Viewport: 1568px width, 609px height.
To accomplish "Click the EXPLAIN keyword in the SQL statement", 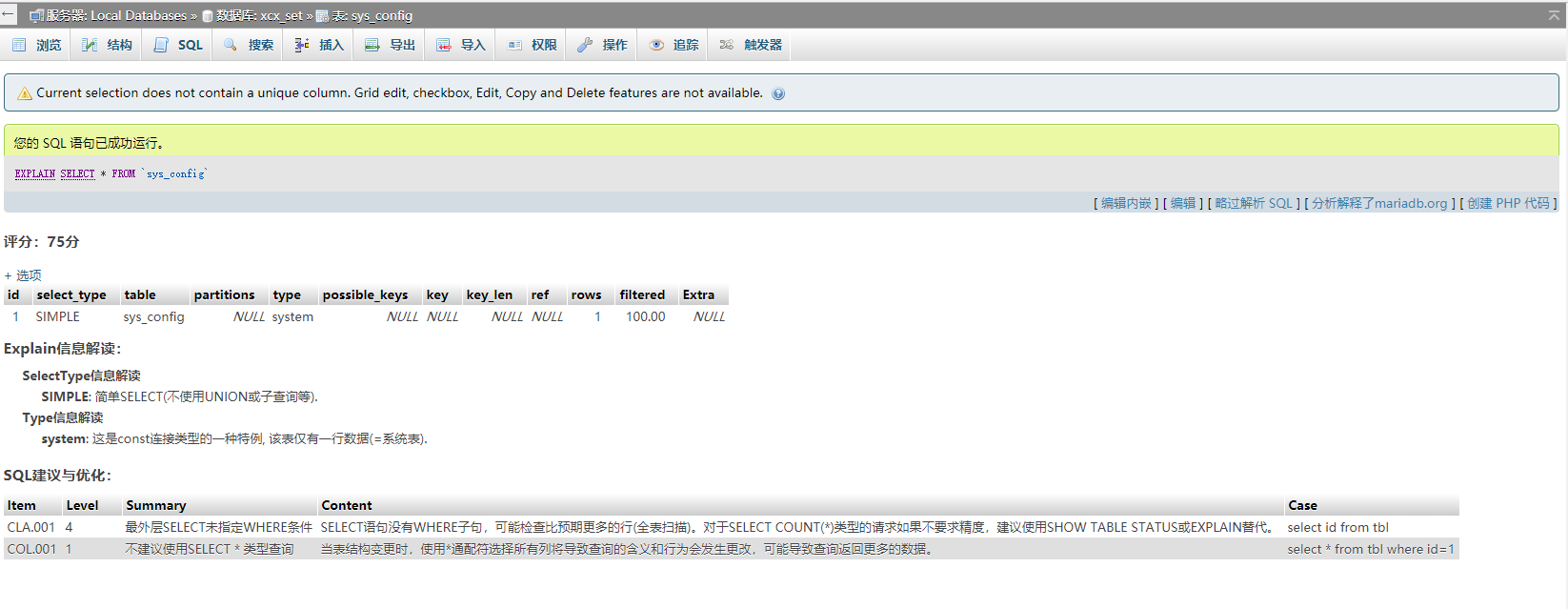I will tap(35, 173).
